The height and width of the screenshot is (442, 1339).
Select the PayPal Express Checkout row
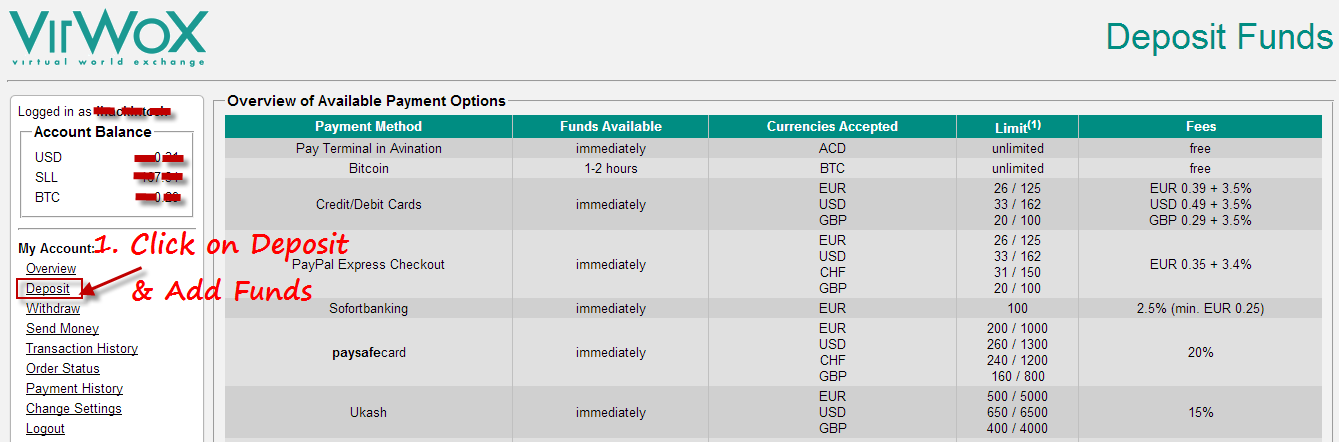click(x=773, y=265)
